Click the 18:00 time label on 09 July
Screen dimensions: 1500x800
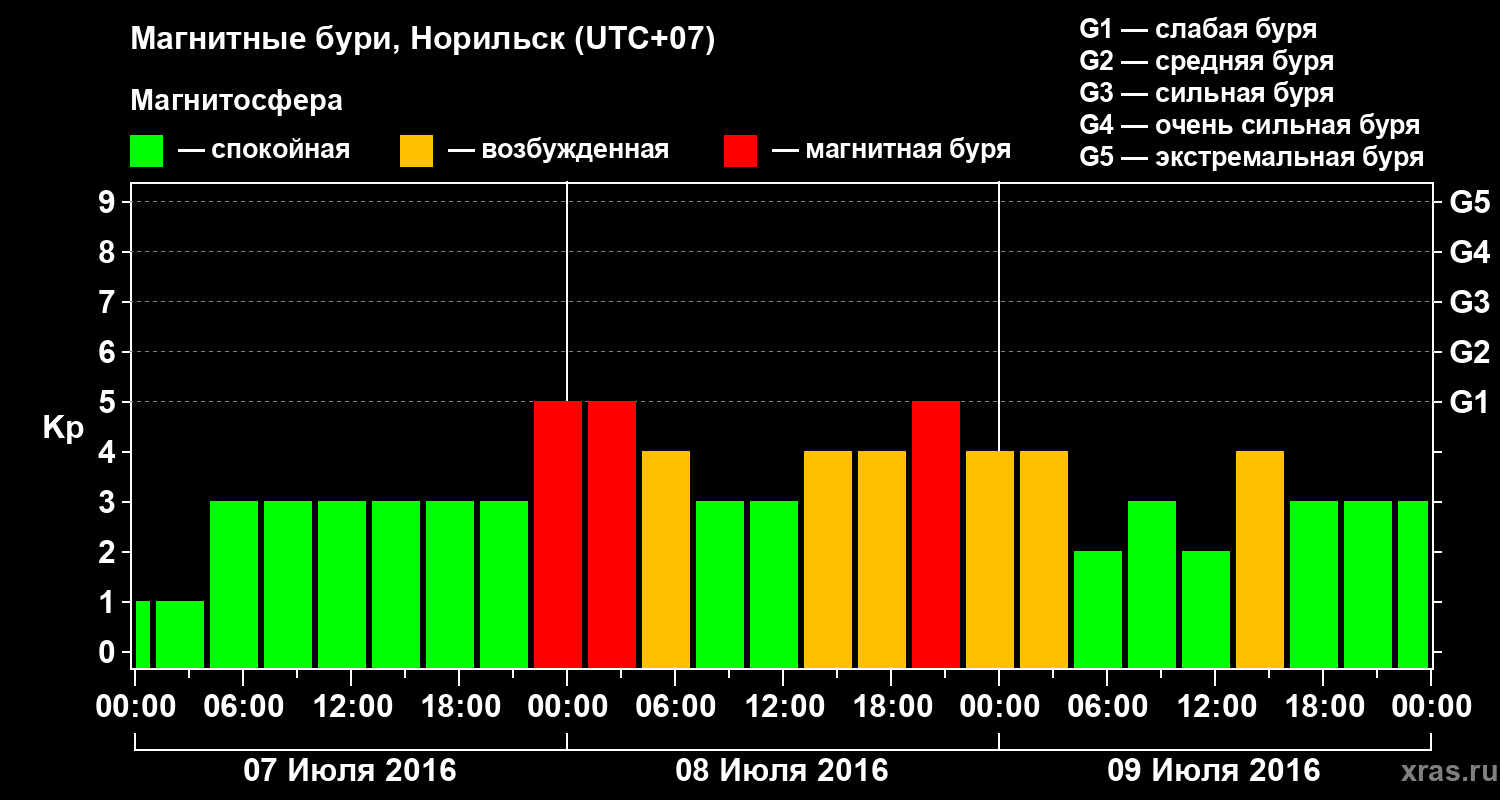[1323, 707]
